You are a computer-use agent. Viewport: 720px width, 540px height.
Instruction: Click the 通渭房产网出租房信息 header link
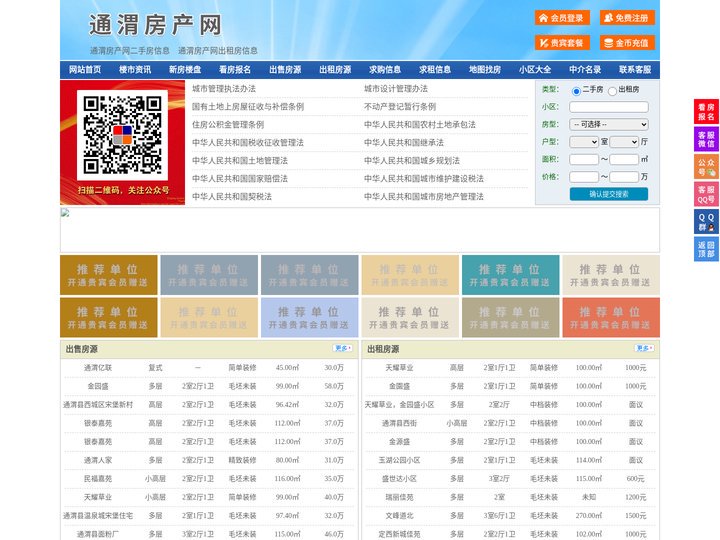(218, 51)
